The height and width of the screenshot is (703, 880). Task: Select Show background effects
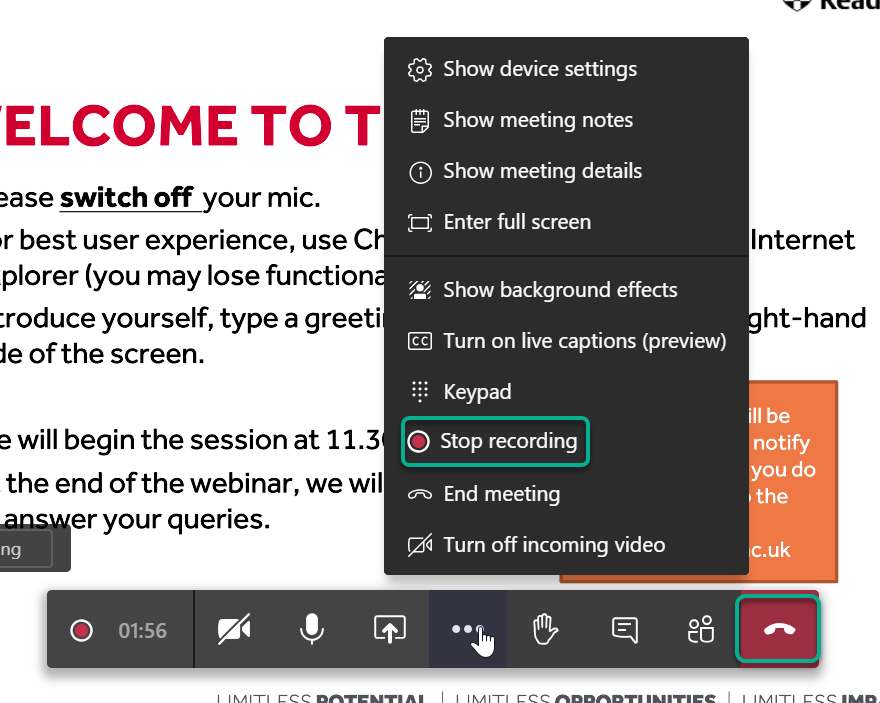[560, 290]
